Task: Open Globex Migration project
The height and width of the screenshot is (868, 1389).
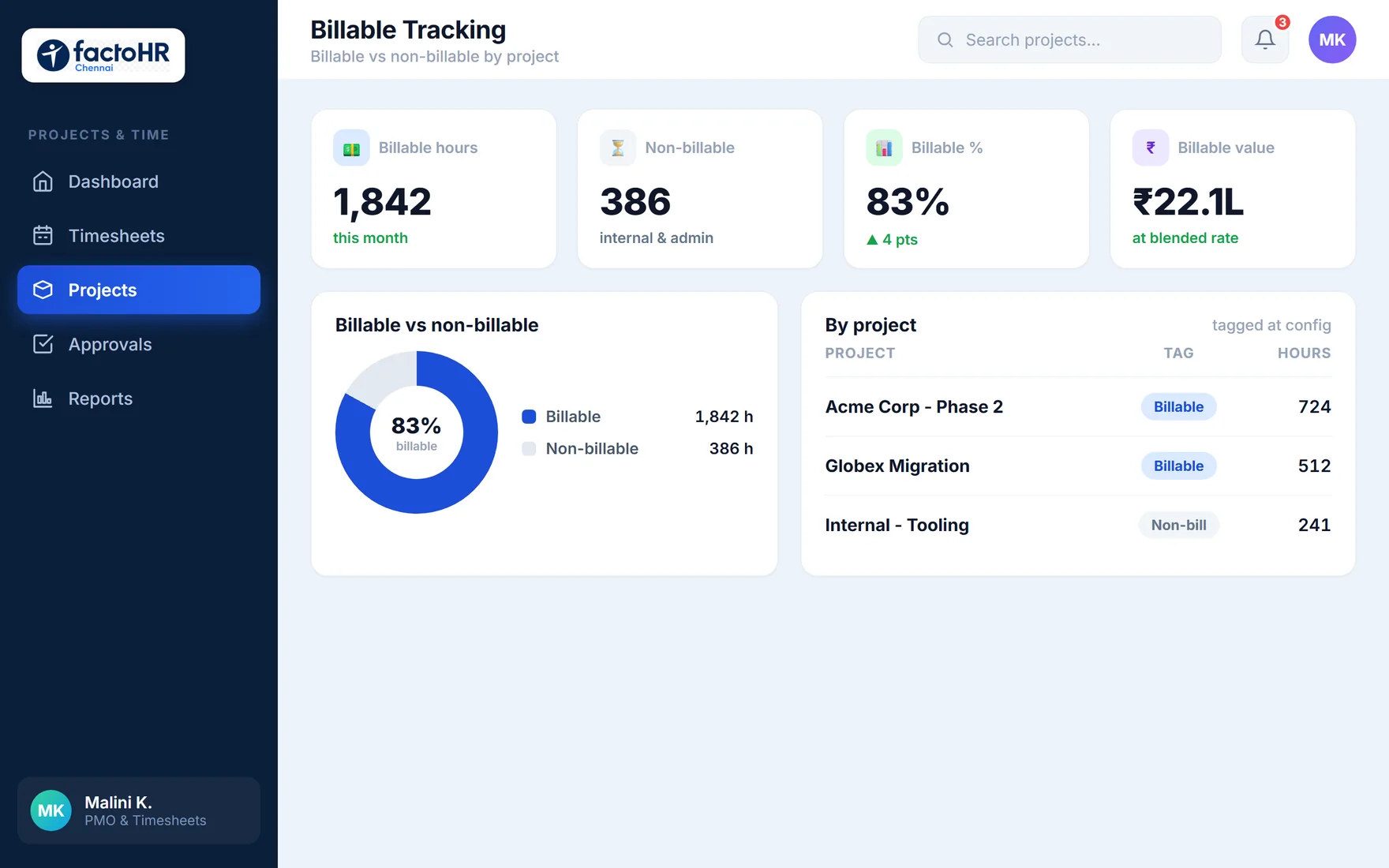Action: [897, 466]
